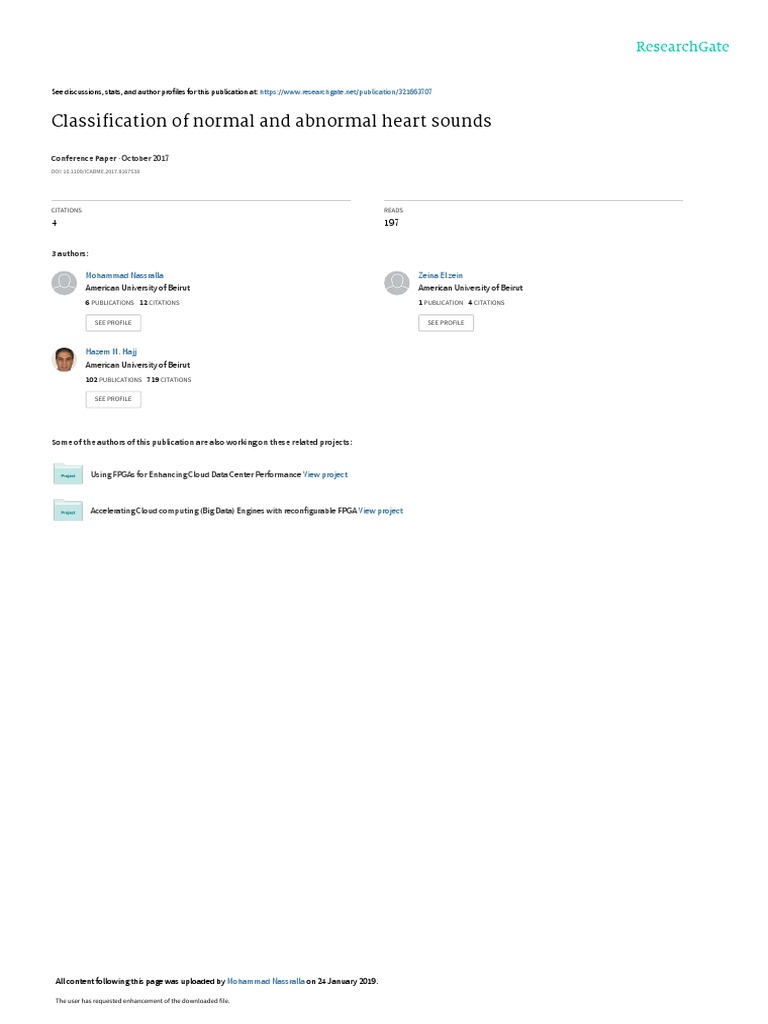Open Hazem H. Hajj author name link
The image size is (768, 1024).
click(111, 351)
